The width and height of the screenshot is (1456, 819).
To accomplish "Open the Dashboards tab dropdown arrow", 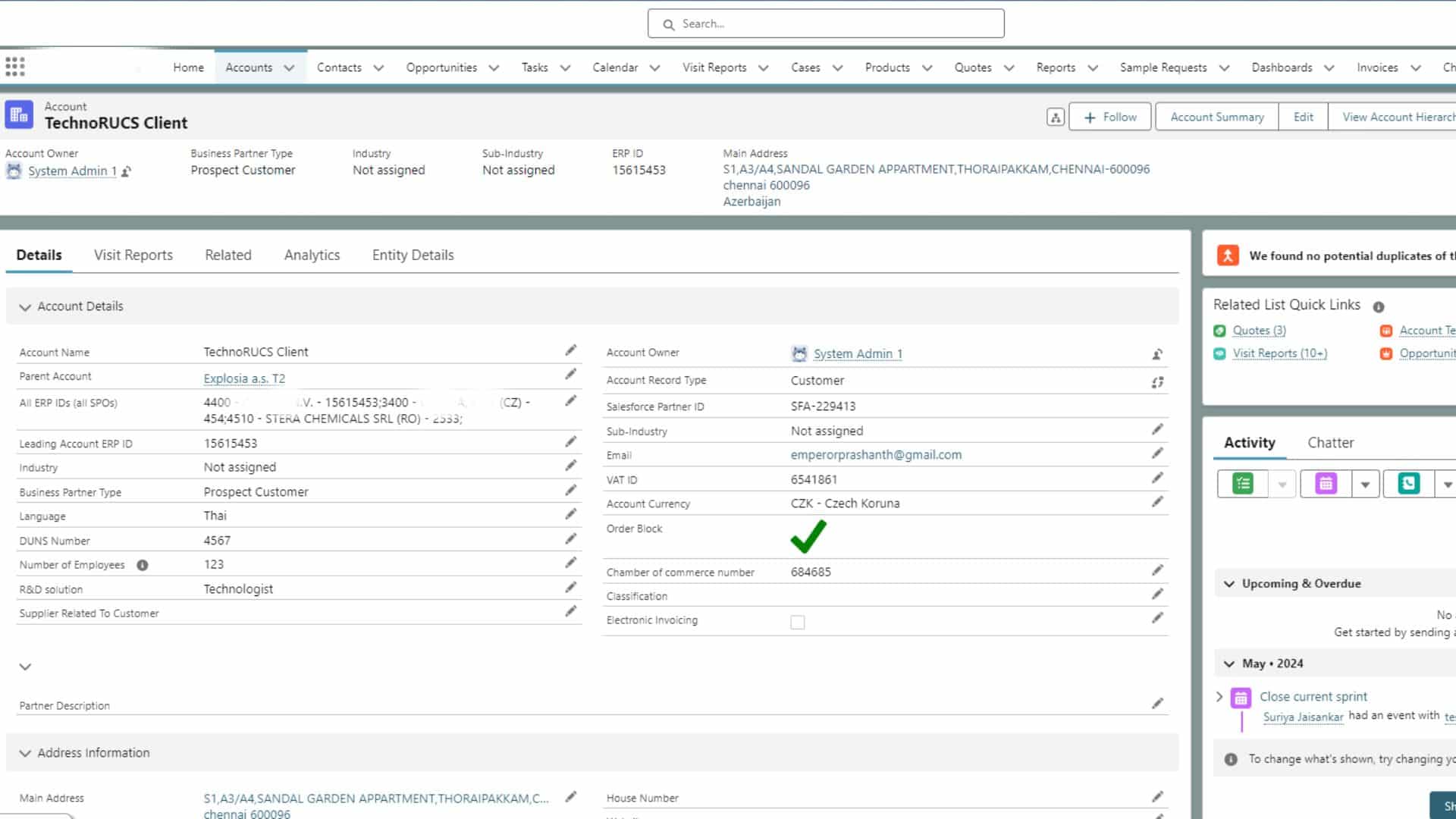I will pyautogui.click(x=1329, y=67).
